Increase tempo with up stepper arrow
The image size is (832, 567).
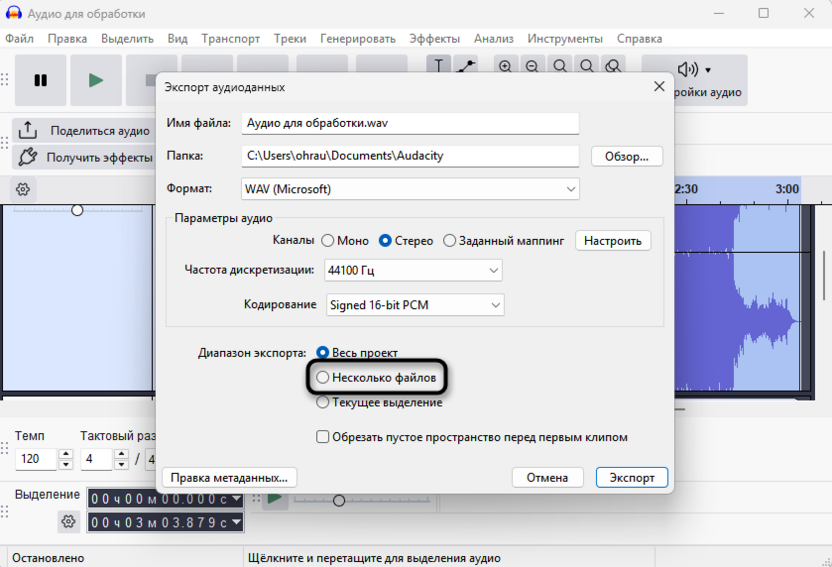66,454
